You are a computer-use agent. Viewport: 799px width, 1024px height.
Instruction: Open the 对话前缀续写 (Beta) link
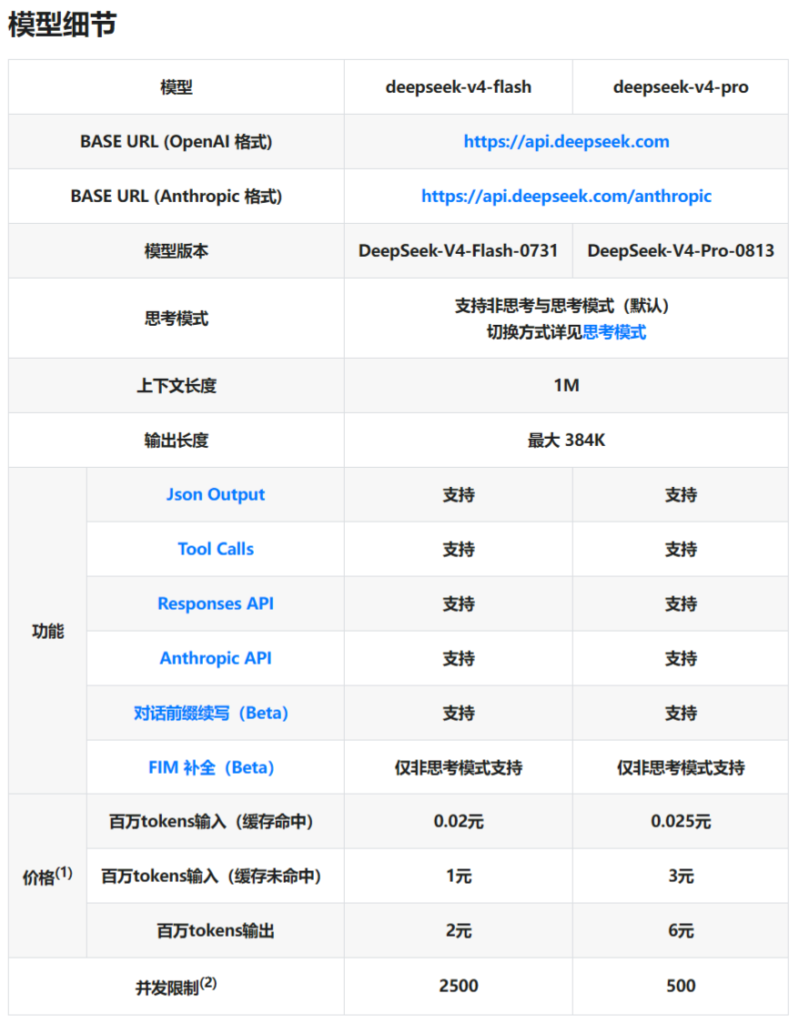click(x=211, y=712)
